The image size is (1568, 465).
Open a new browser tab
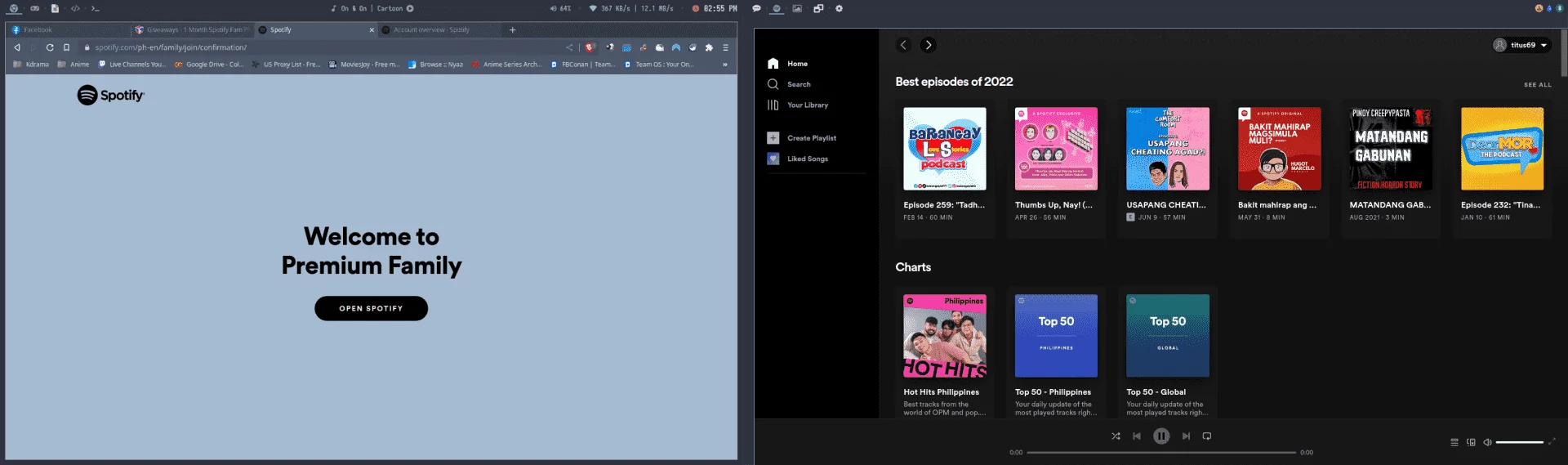coord(512,30)
